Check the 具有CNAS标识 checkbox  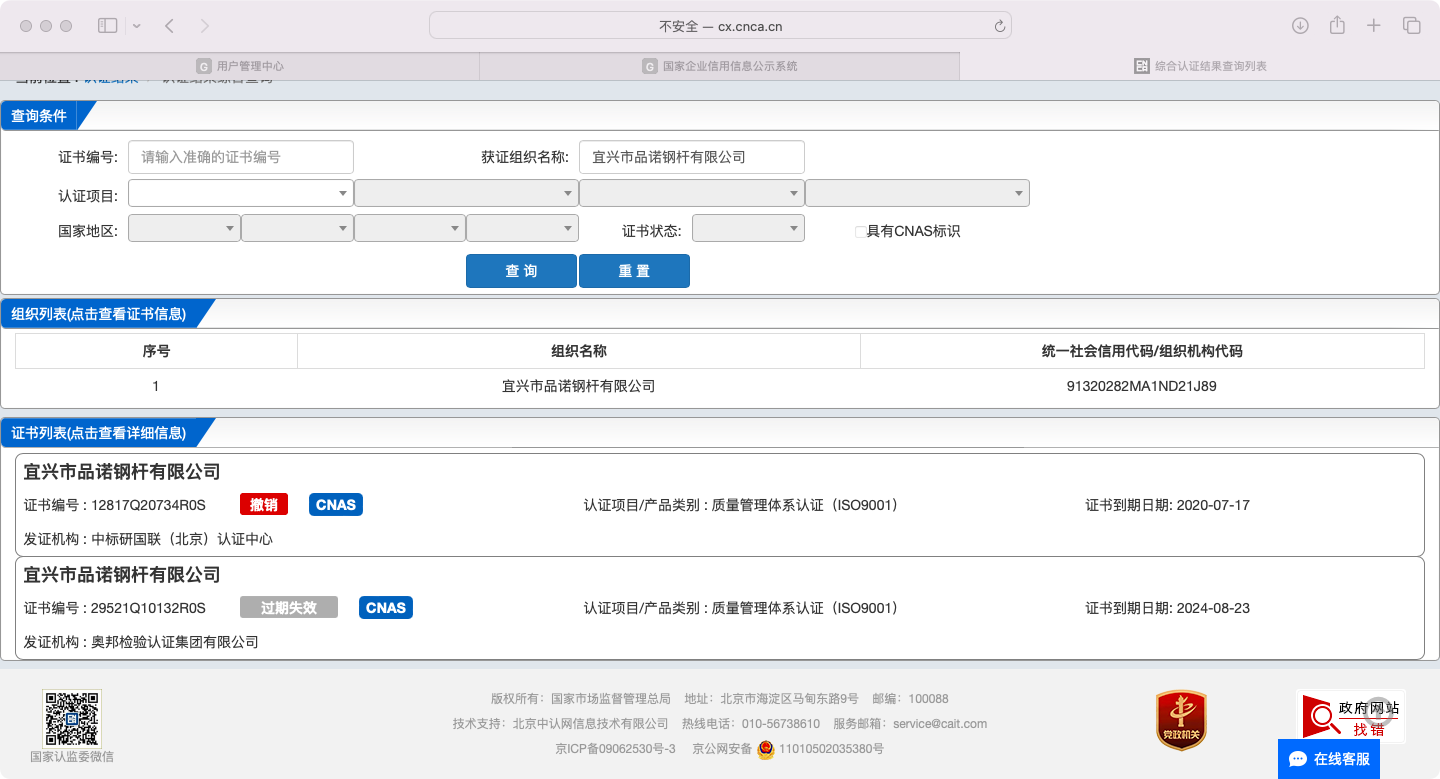tap(860, 232)
